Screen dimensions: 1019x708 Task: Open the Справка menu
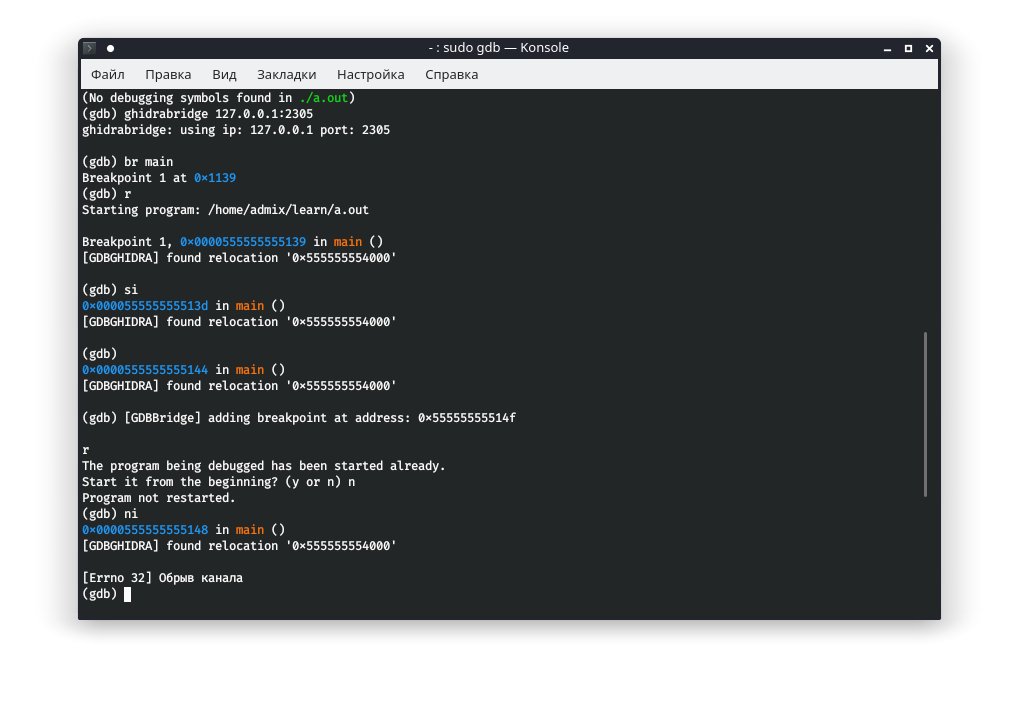click(452, 75)
